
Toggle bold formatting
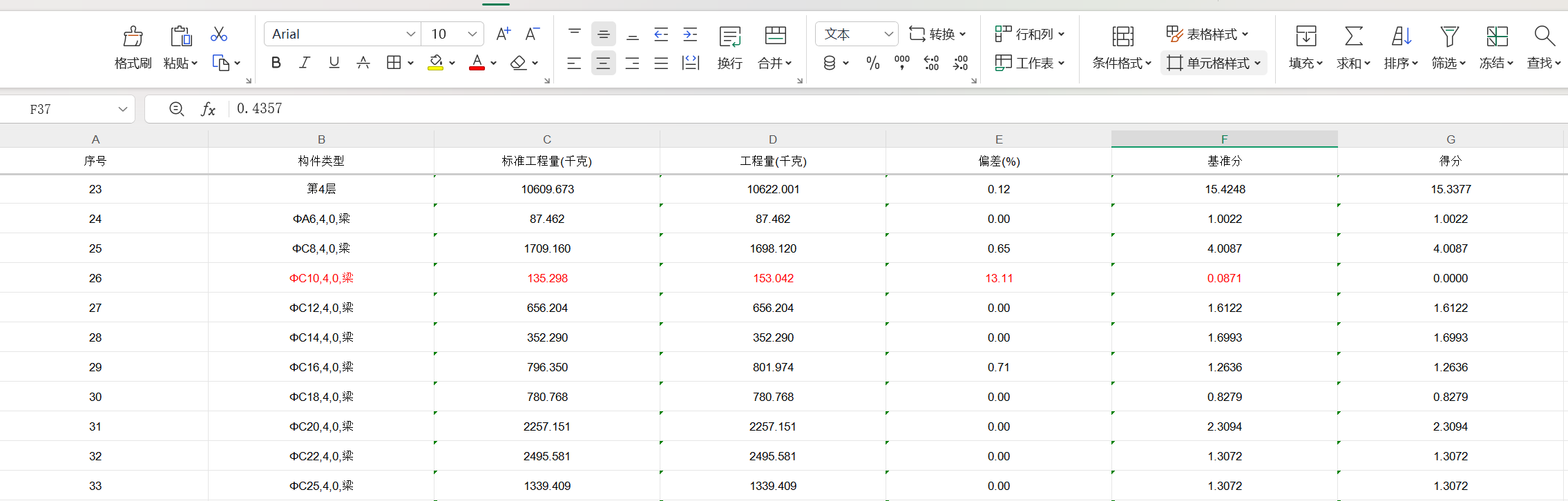click(x=276, y=63)
